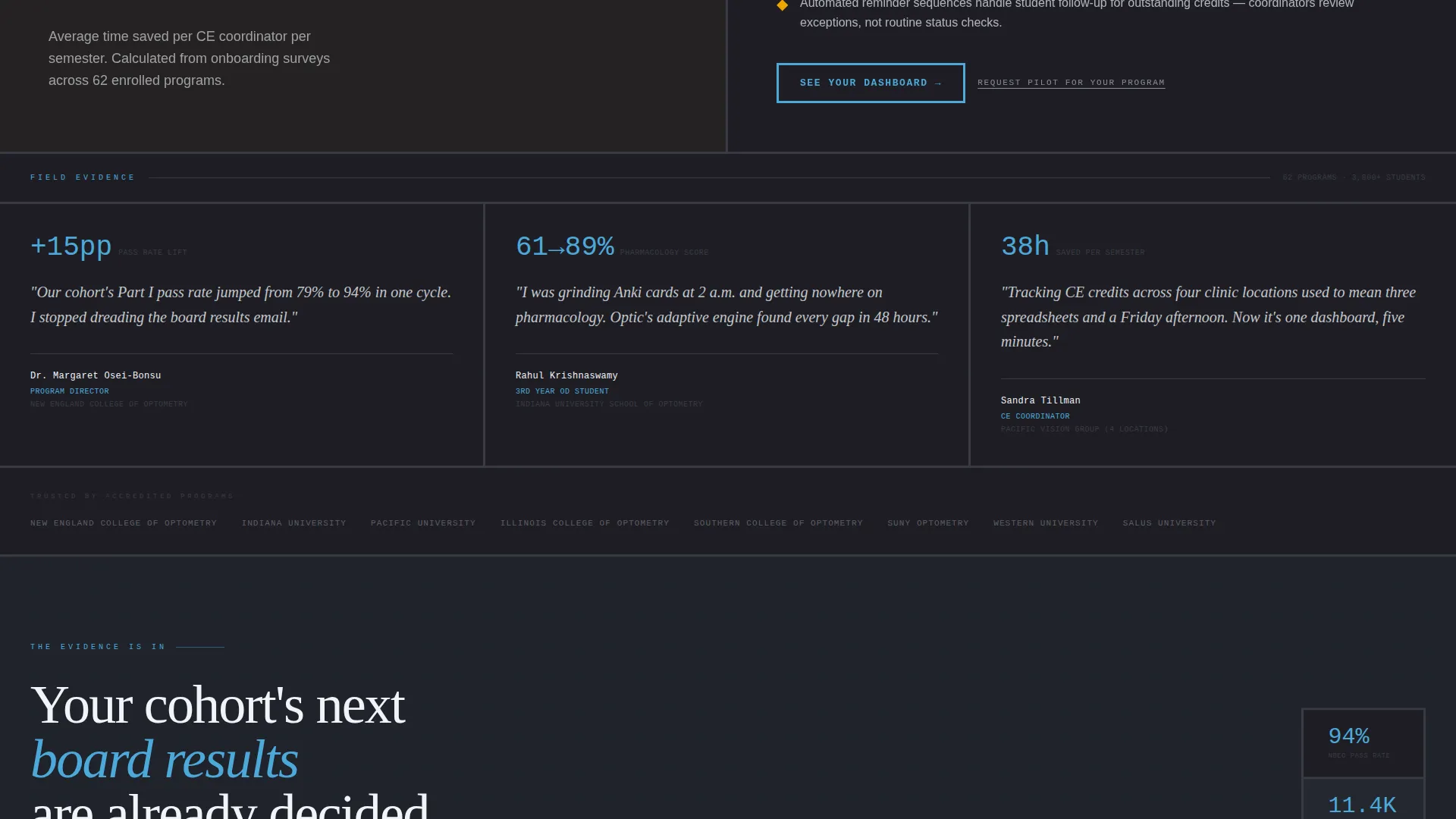
Task: Click the Program Director role label
Action: pos(70,391)
